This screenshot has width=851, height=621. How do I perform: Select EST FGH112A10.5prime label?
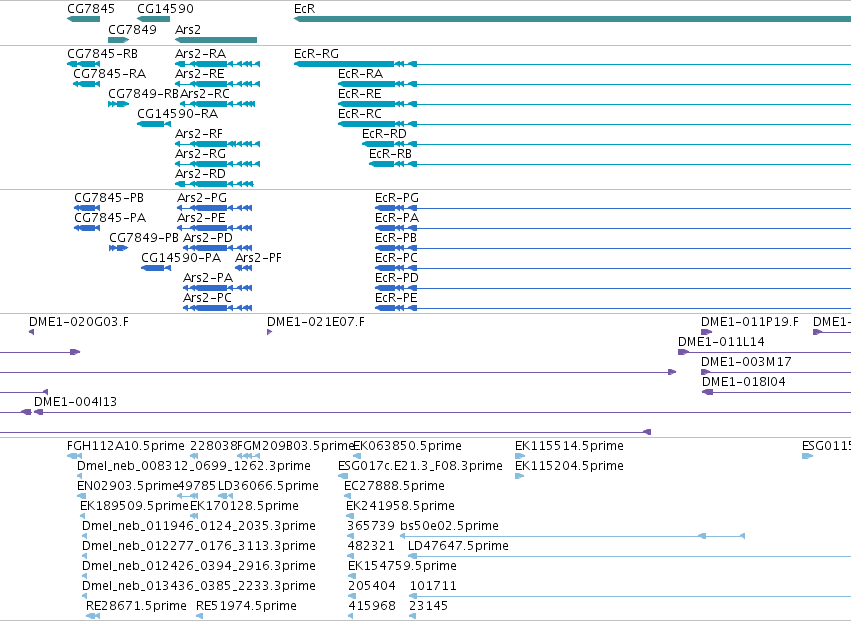(x=126, y=446)
